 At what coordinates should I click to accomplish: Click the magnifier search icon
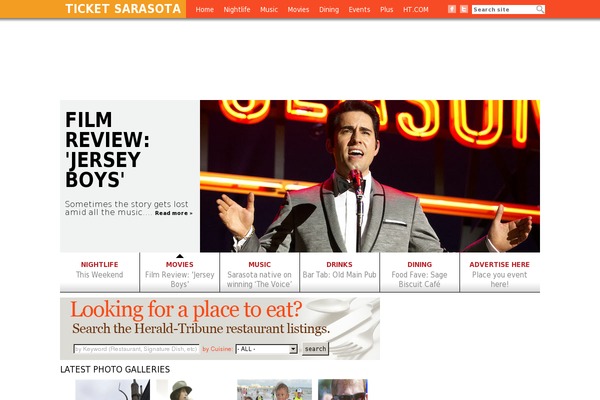pos(540,9)
